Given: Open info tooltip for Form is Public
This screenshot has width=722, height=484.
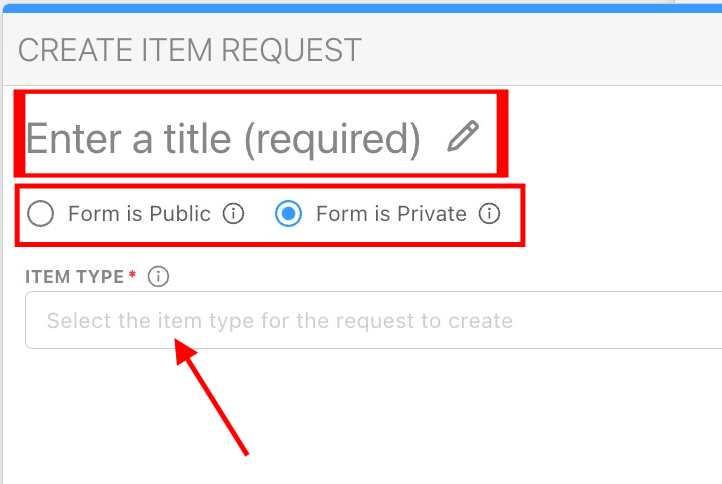Looking at the screenshot, I should point(233,214).
